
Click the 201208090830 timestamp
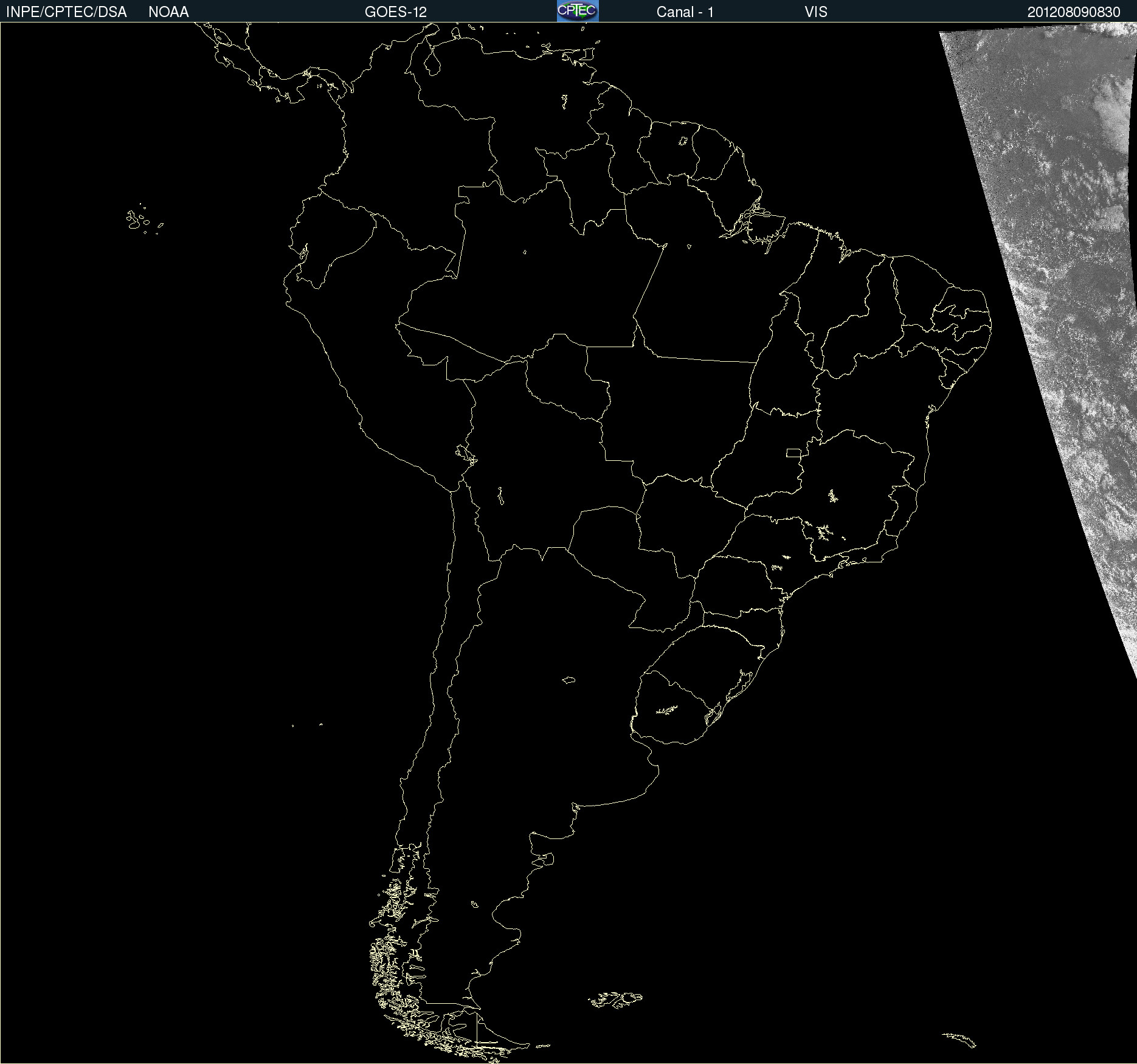coord(1074,12)
